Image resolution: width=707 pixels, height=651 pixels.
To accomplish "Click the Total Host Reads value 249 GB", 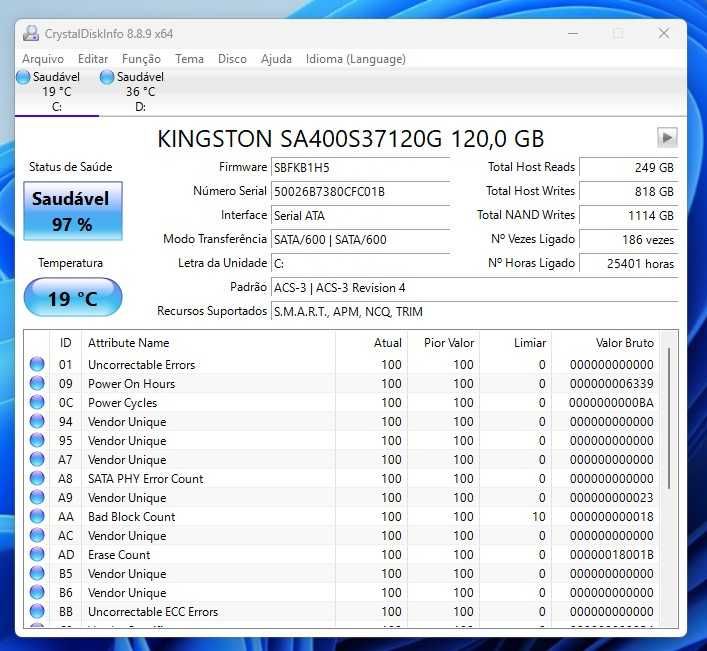I will click(x=629, y=168).
